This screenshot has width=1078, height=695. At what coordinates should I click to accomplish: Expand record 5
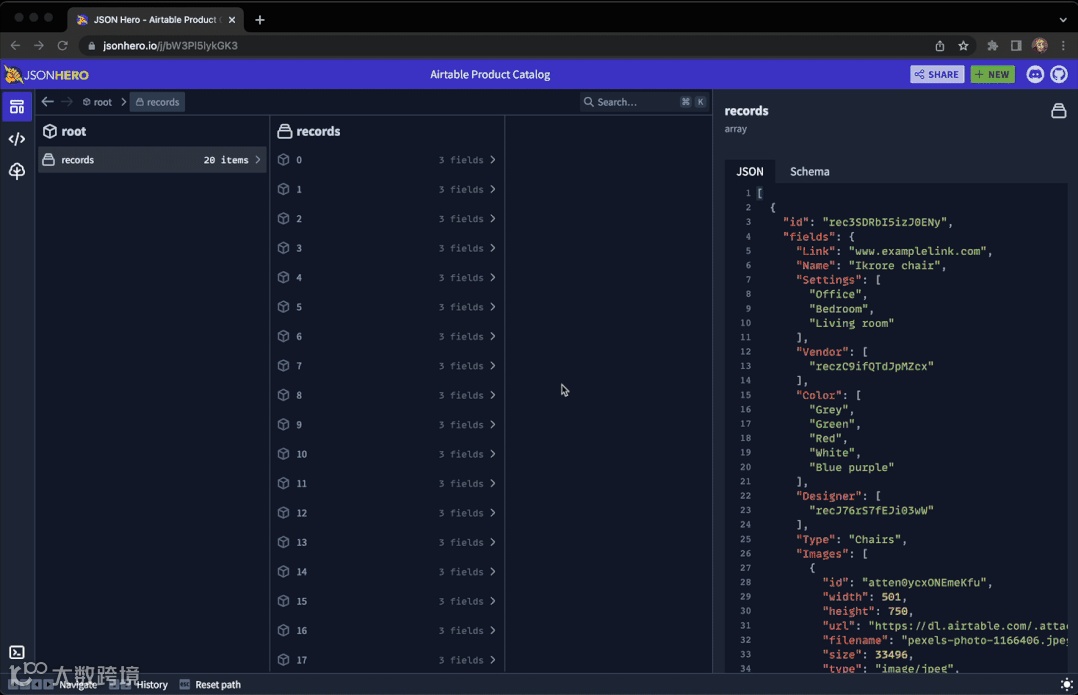pyautogui.click(x=386, y=307)
